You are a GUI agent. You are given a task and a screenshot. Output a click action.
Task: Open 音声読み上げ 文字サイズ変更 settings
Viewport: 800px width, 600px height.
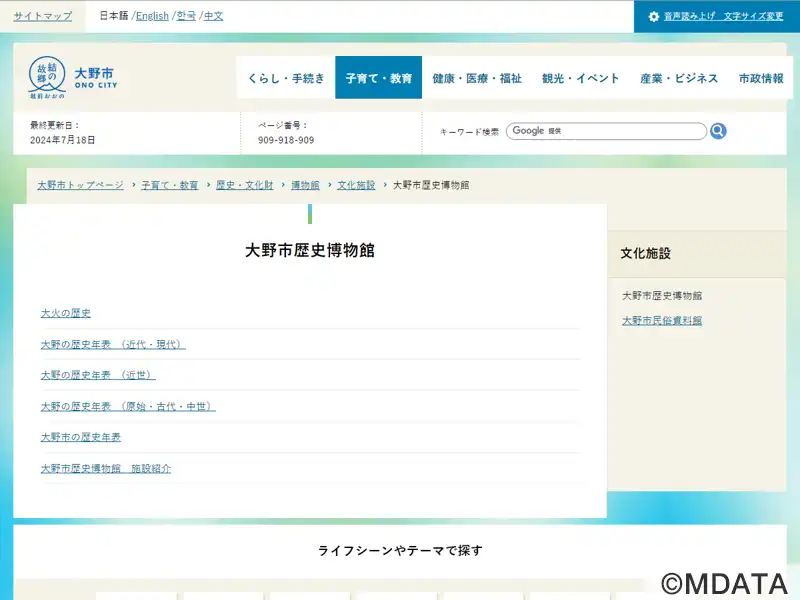(723, 16)
